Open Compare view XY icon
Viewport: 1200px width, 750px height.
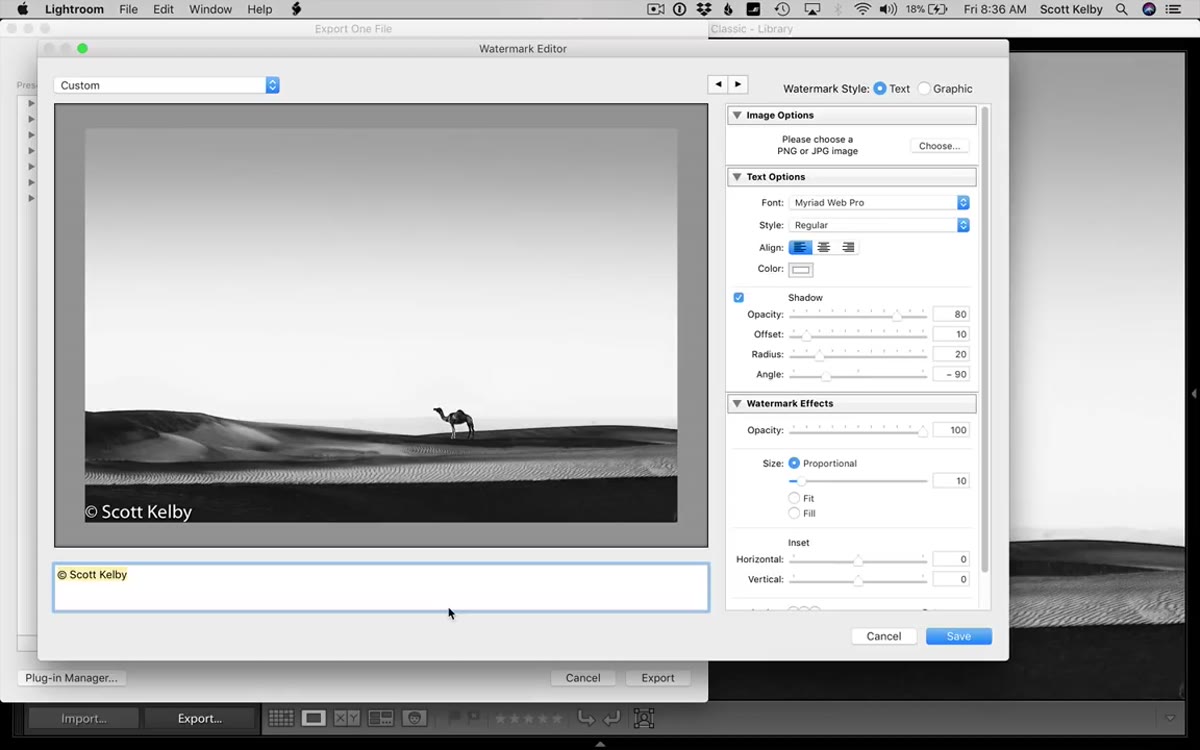[x=347, y=718]
